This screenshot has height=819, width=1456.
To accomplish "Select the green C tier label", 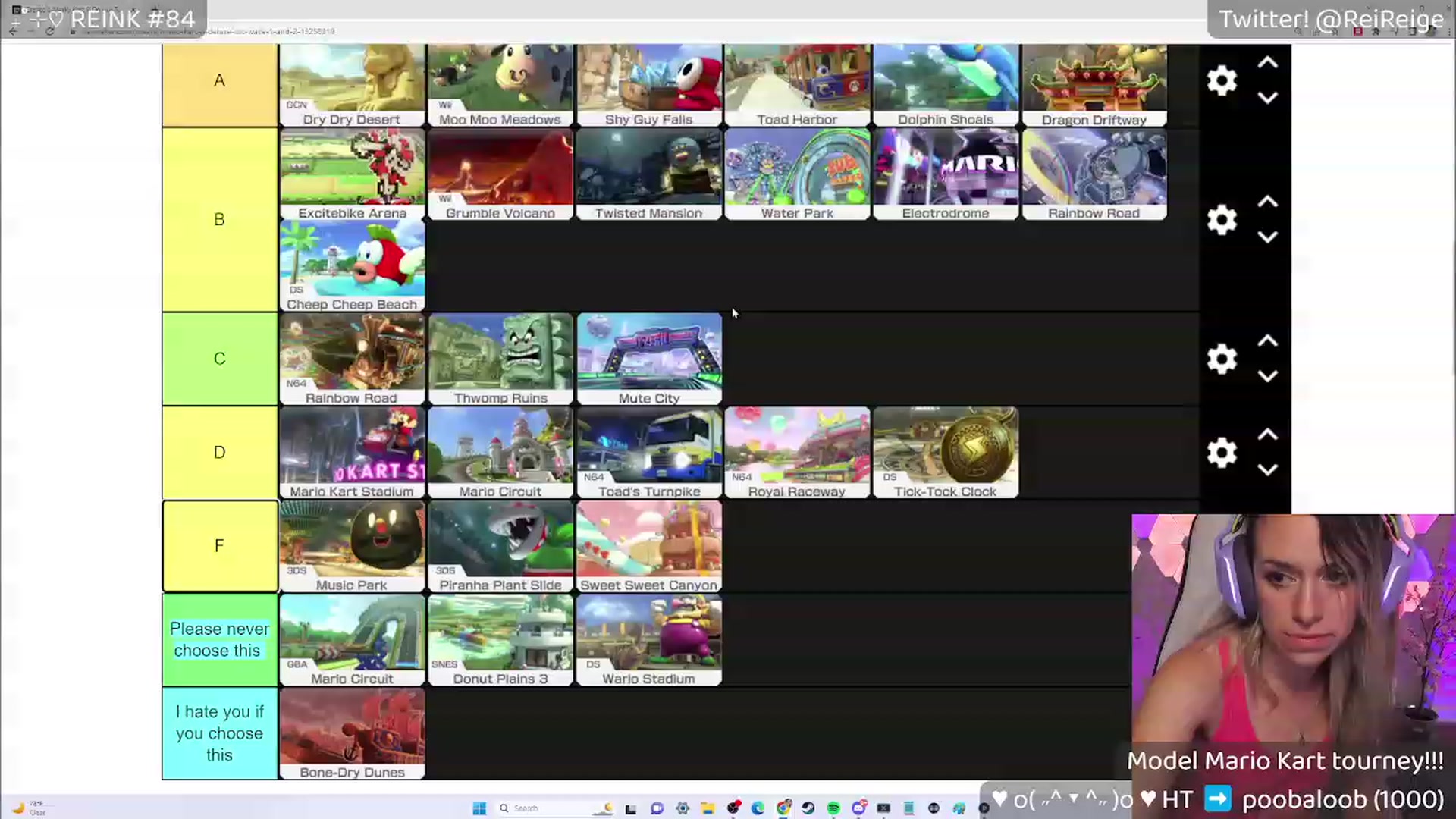I will [x=220, y=359].
